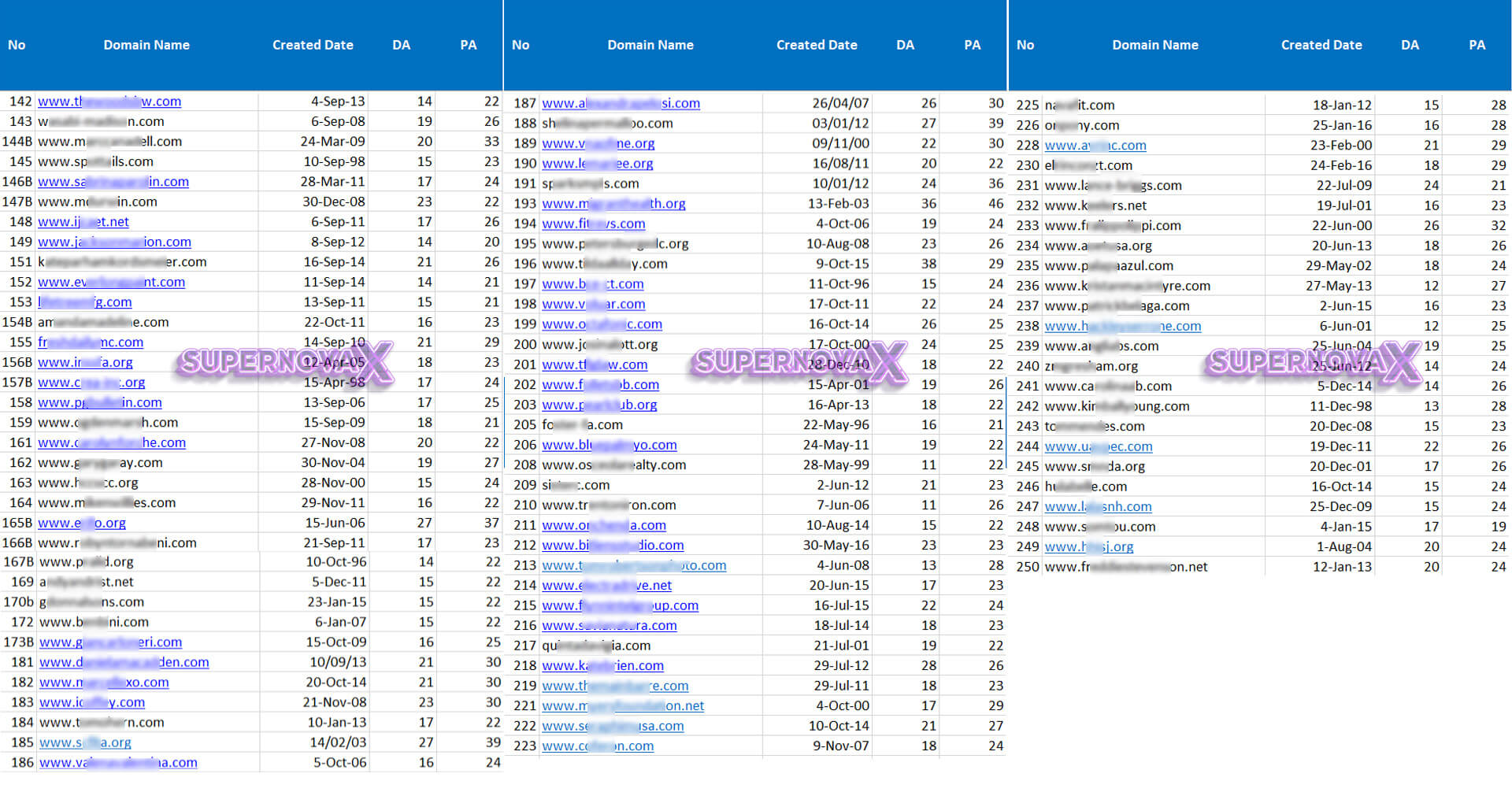This screenshot has height=792, width=1512.
Task: Select the row number cell 144B
Action: coord(17,142)
